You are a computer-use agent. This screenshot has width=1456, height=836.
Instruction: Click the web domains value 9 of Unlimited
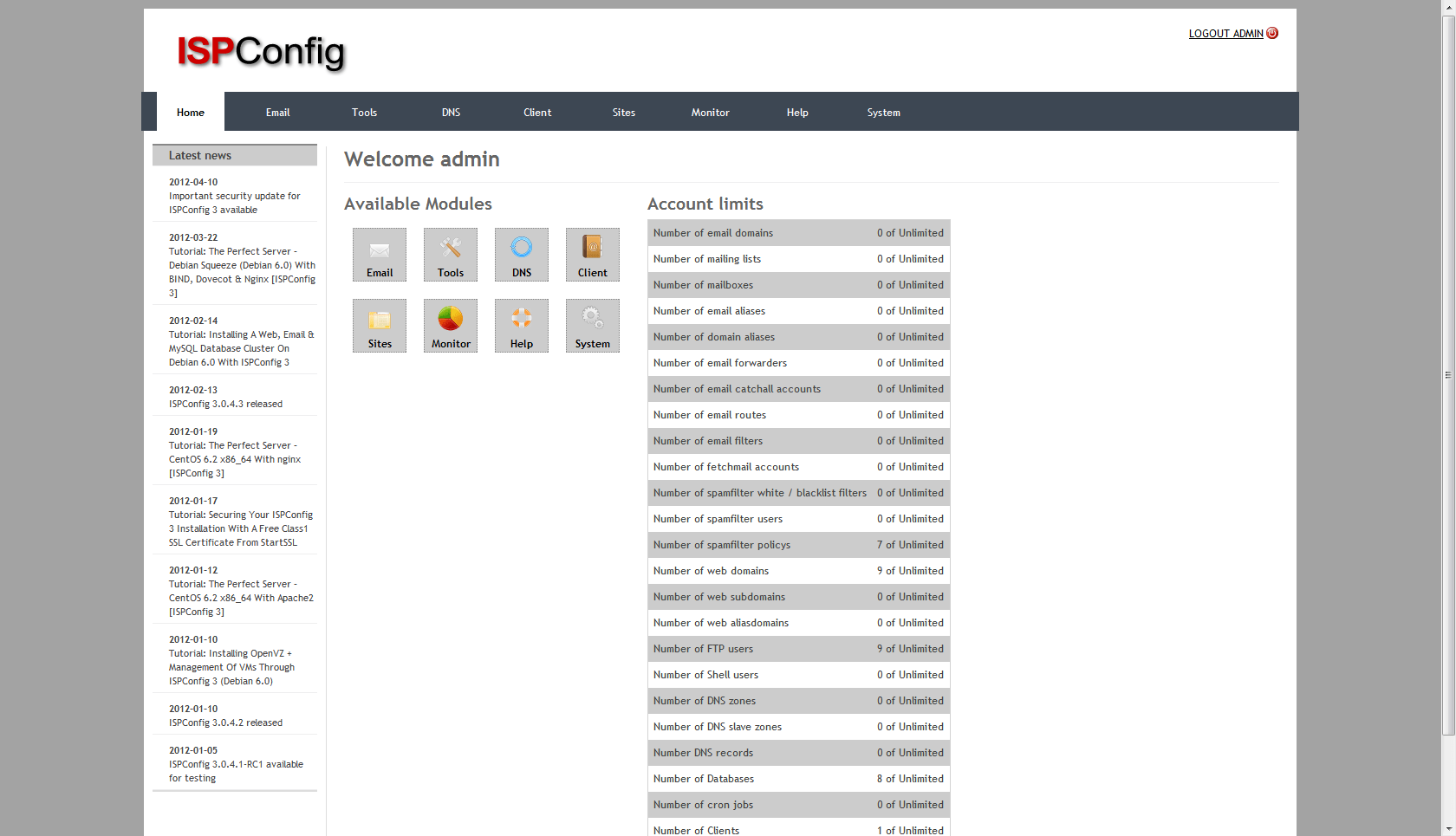(x=910, y=571)
